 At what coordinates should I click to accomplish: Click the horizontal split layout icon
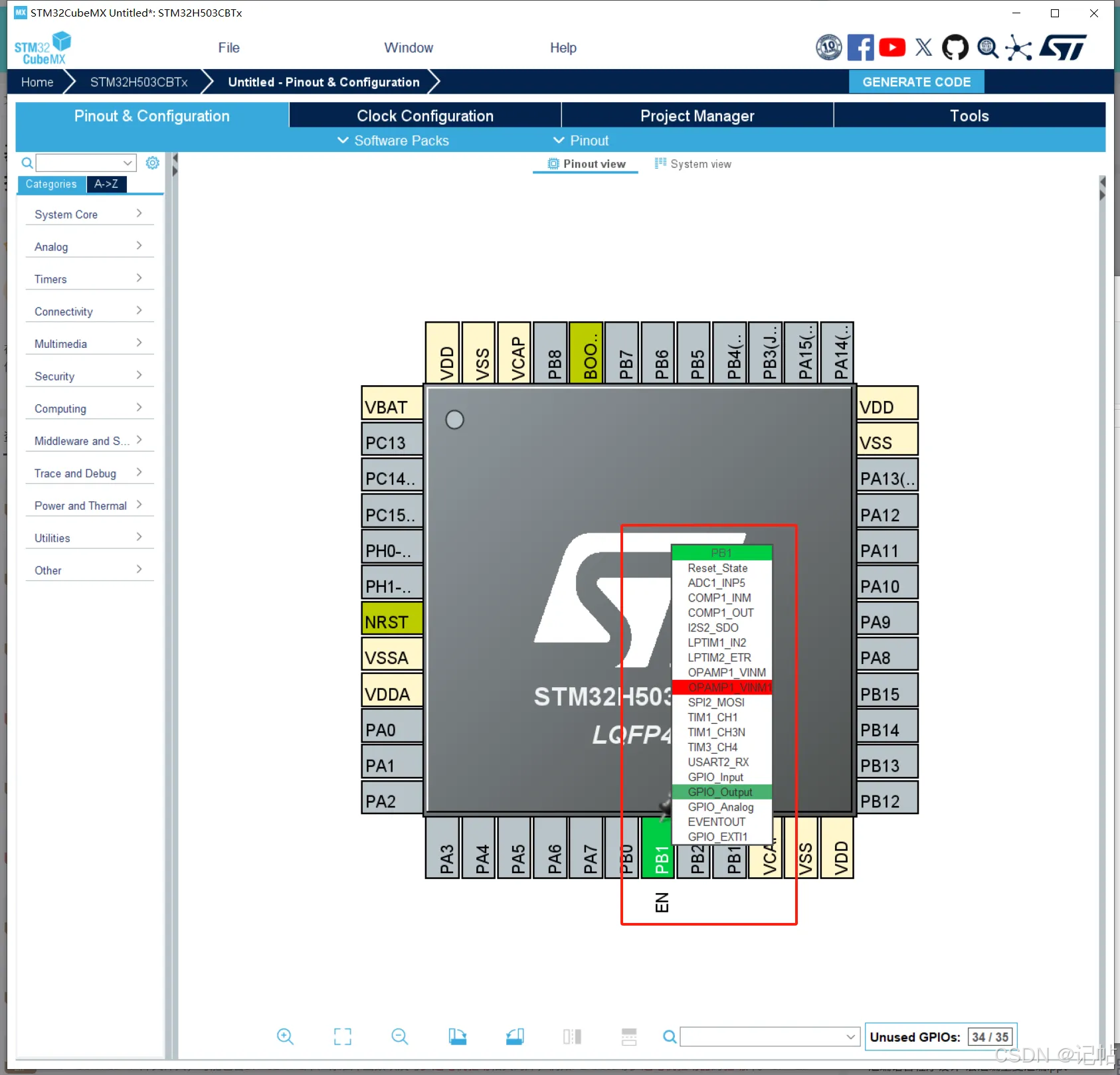[x=629, y=1036]
